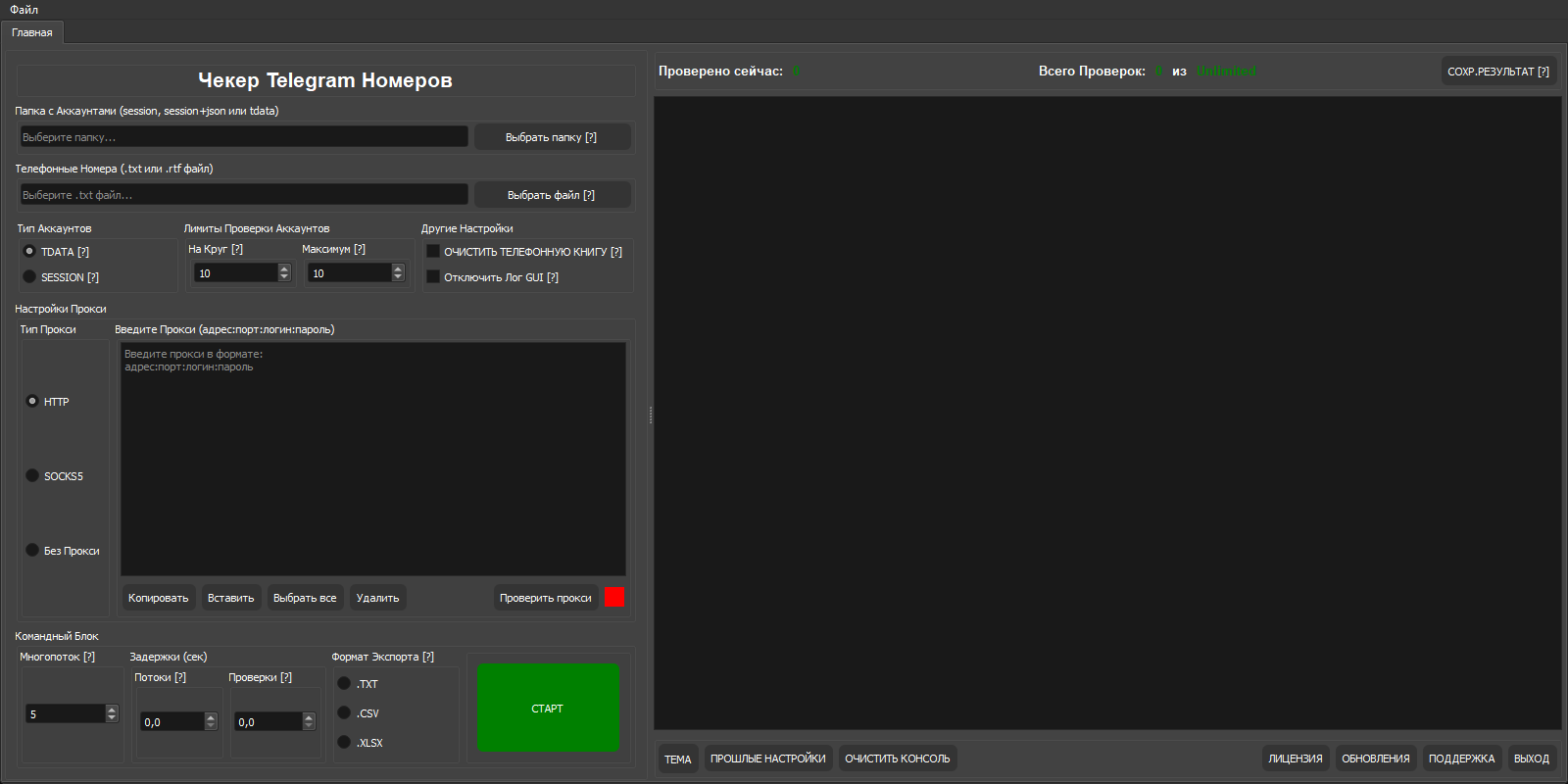Decrease the Проверки delay value
Viewport: 1568px width, 784px height.
pyautogui.click(x=309, y=726)
